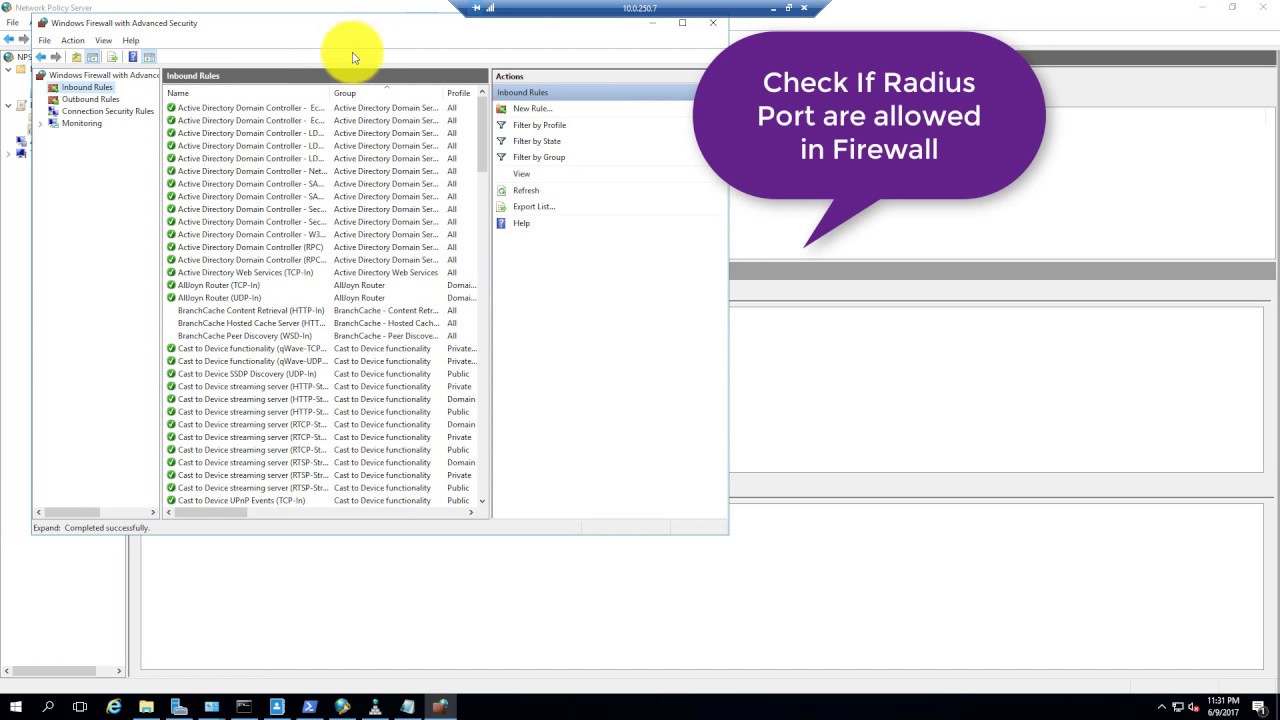Select AllJoyn Router (TCP-In) rule

coord(219,285)
